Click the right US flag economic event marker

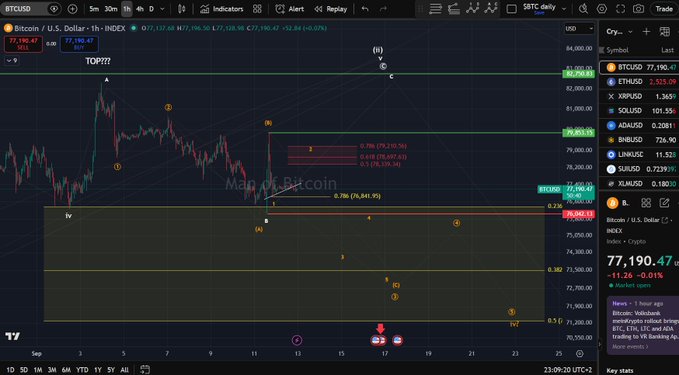point(397,340)
